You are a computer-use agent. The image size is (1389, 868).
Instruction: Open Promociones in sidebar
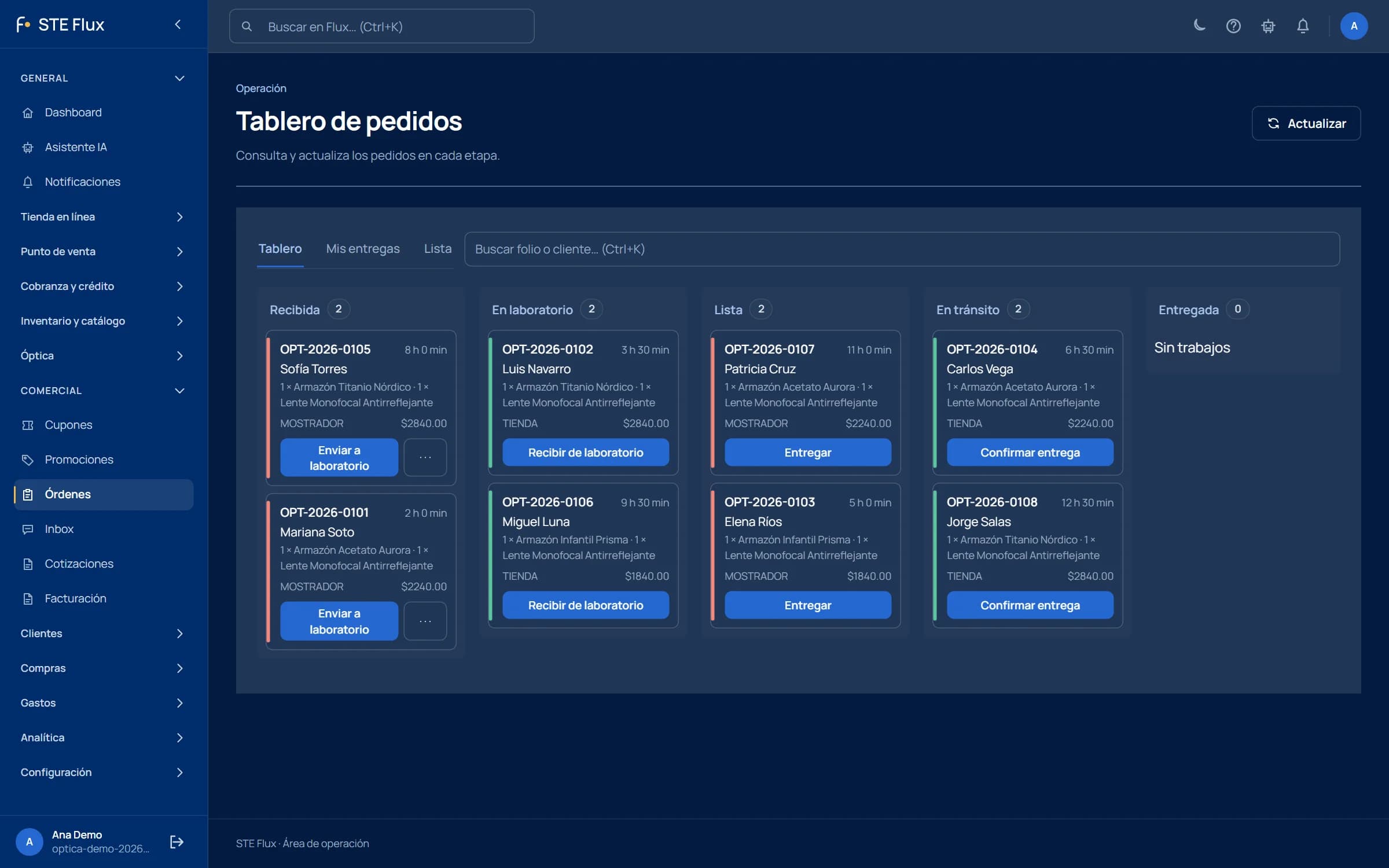pyautogui.click(x=104, y=459)
